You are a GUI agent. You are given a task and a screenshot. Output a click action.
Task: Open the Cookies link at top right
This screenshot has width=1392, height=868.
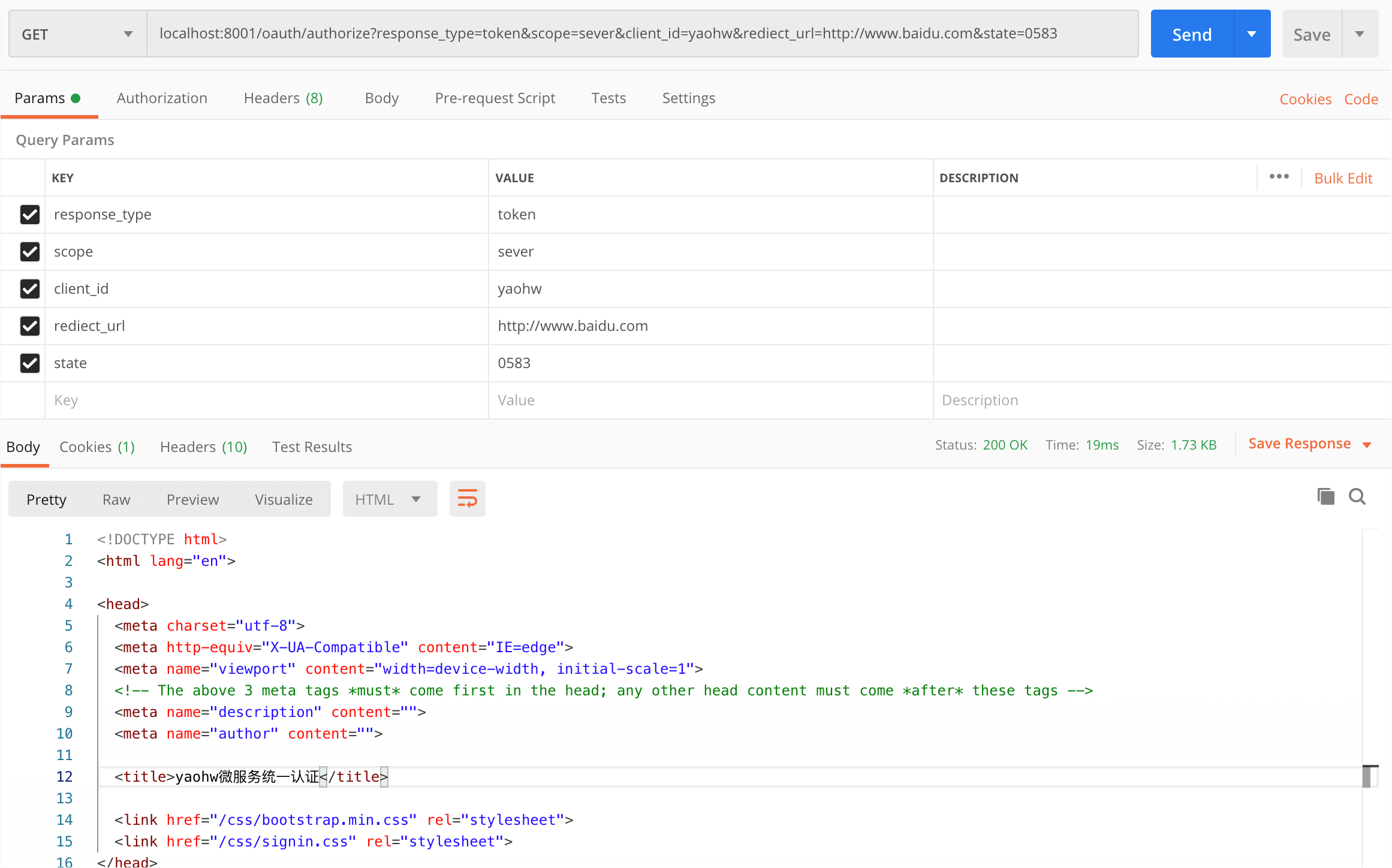pyautogui.click(x=1305, y=99)
